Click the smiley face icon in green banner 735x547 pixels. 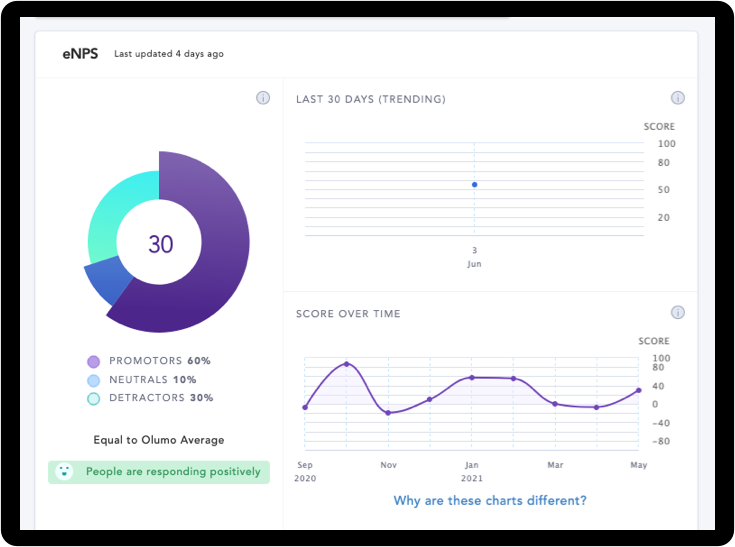click(64, 472)
